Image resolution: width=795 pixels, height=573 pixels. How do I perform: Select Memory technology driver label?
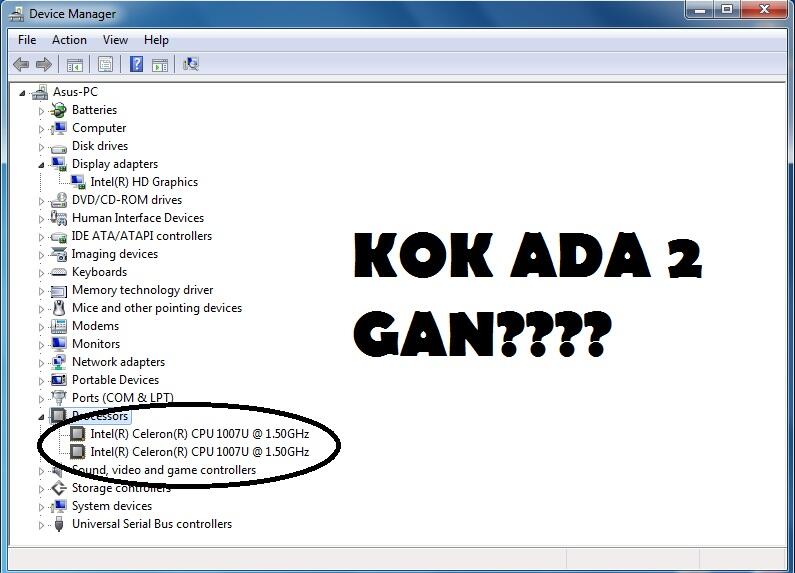pyautogui.click(x=142, y=290)
